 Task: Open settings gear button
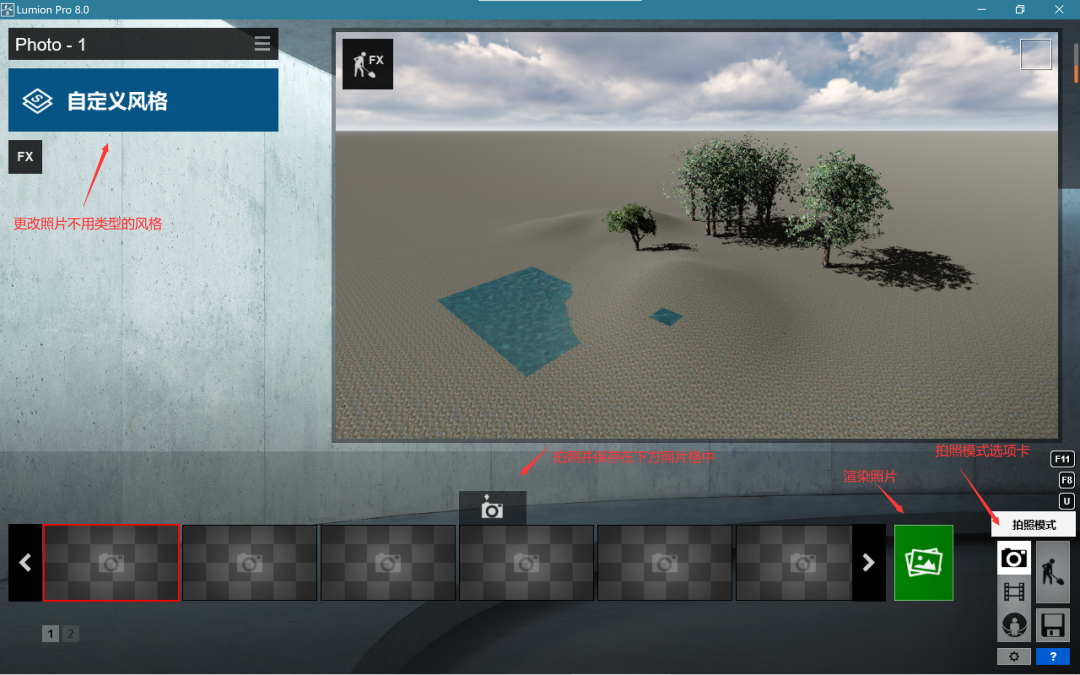pyautogui.click(x=1014, y=656)
